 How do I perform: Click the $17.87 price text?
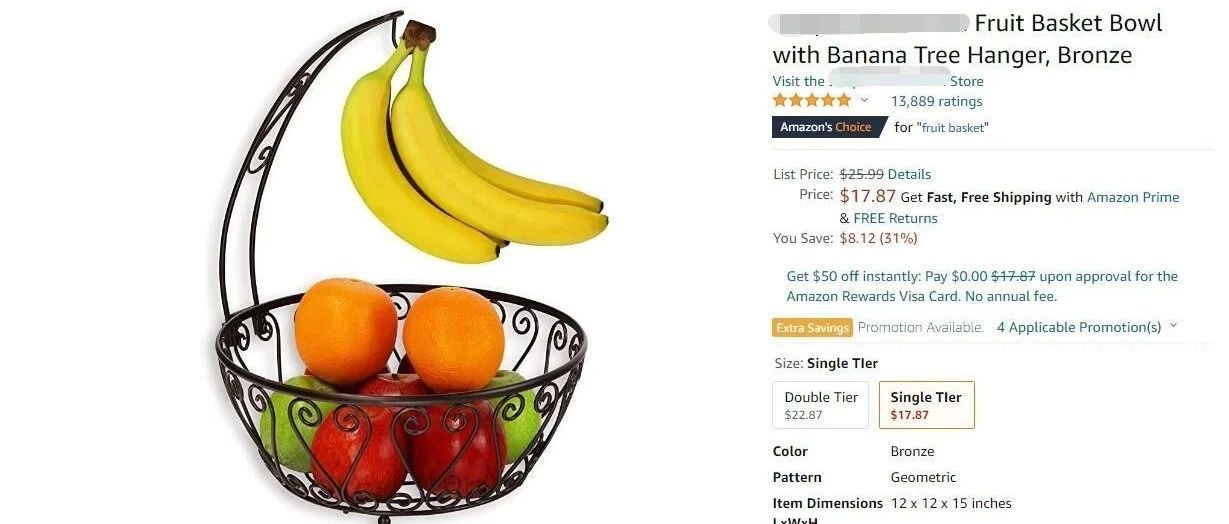point(867,196)
